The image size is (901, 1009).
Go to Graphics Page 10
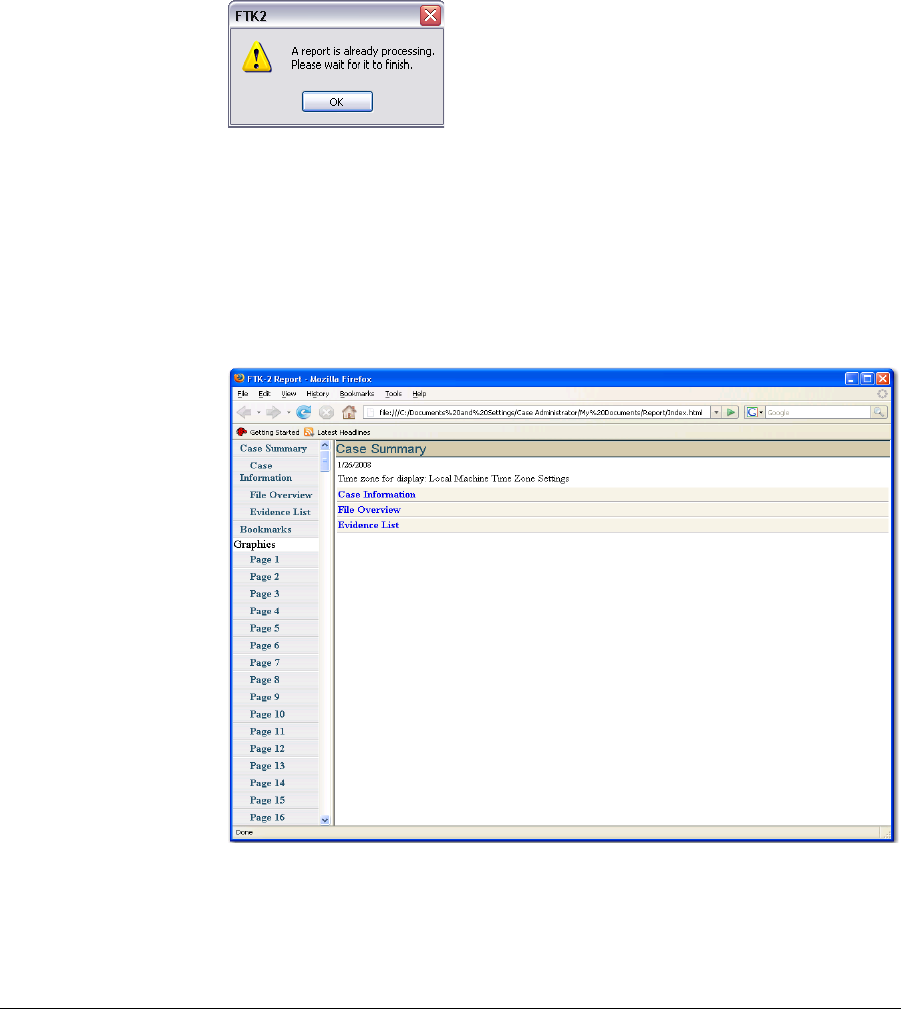point(267,714)
